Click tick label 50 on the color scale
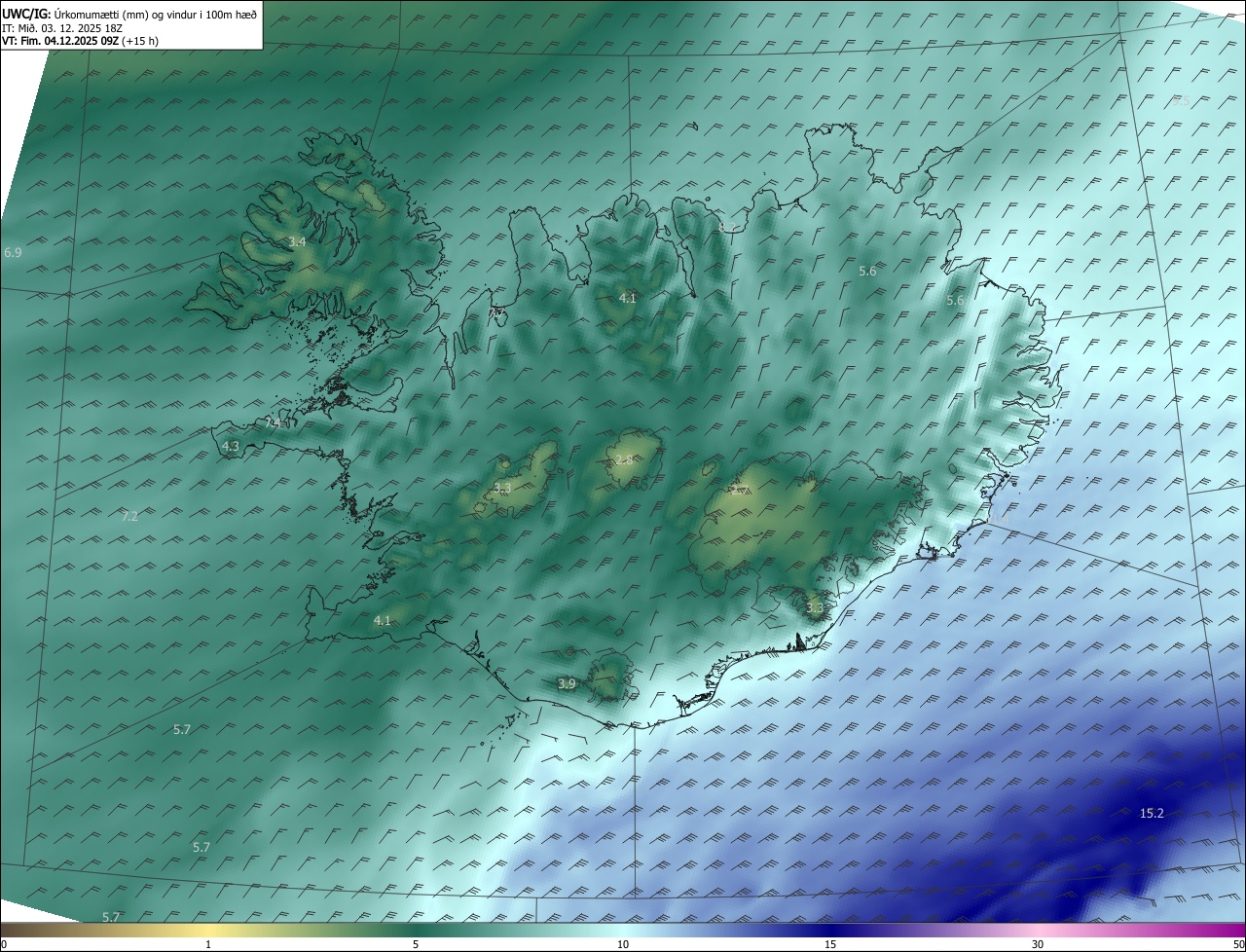1246x952 pixels. click(1238, 944)
